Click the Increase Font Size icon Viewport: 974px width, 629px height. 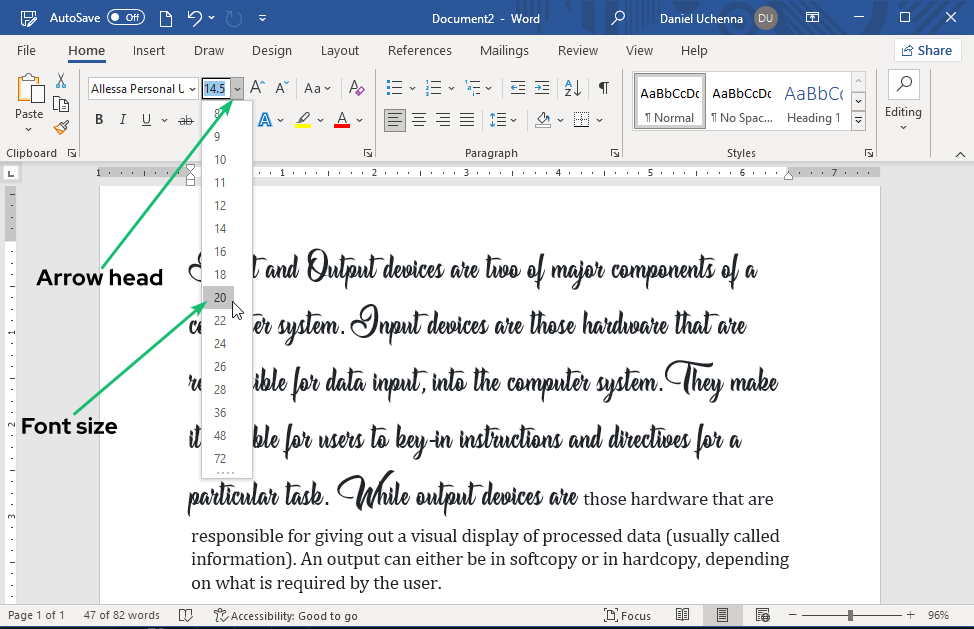pyautogui.click(x=256, y=88)
